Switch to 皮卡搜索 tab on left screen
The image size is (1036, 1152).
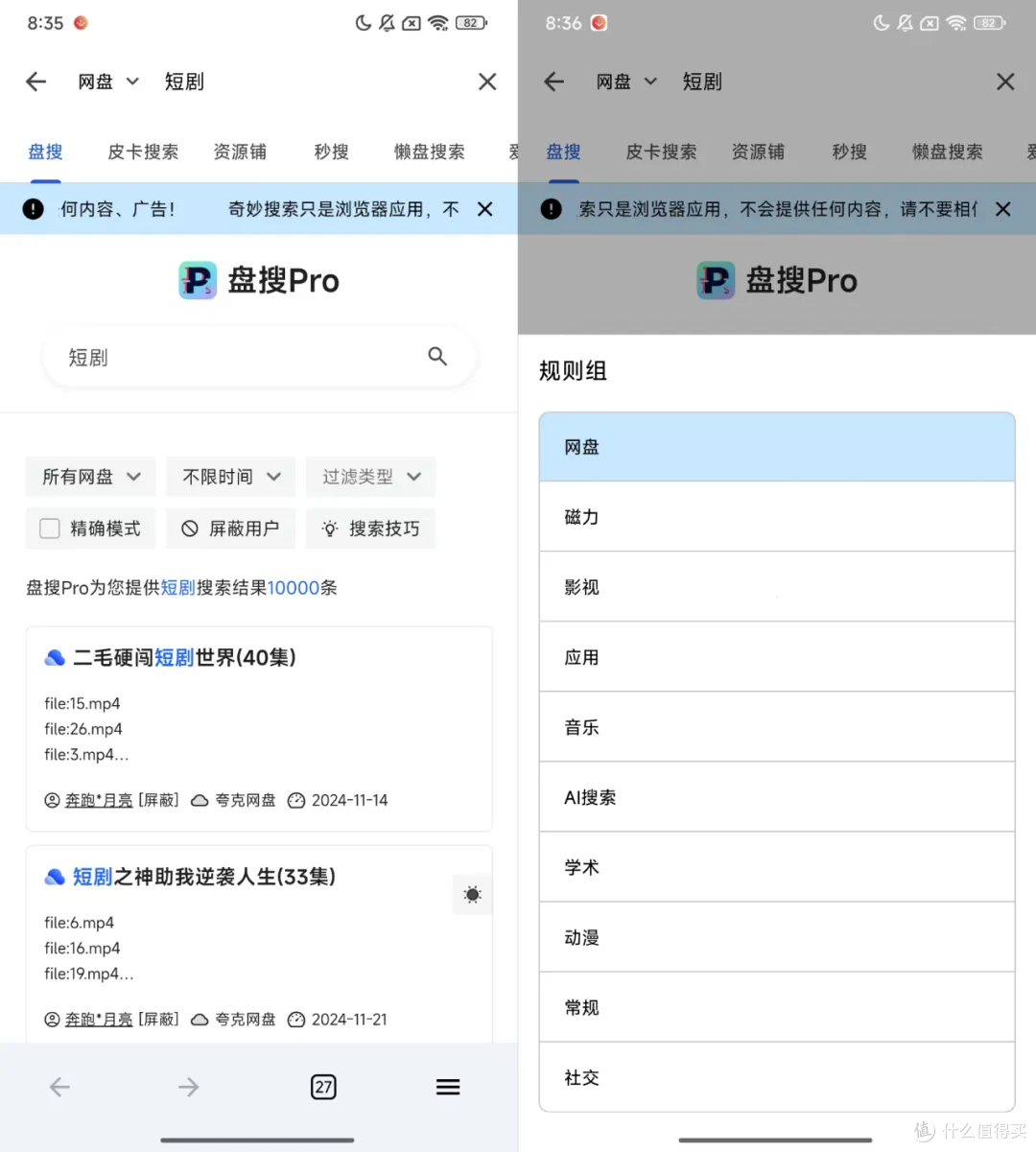click(143, 152)
